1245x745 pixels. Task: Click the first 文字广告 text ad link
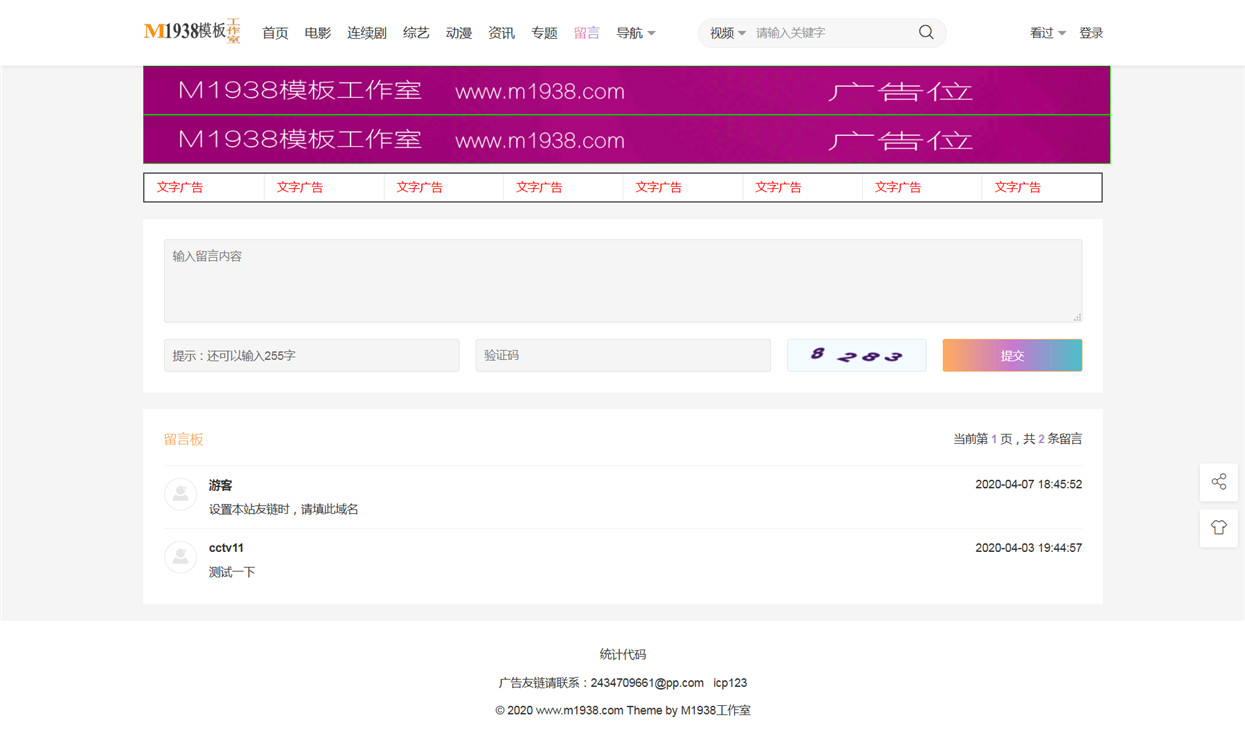point(180,187)
